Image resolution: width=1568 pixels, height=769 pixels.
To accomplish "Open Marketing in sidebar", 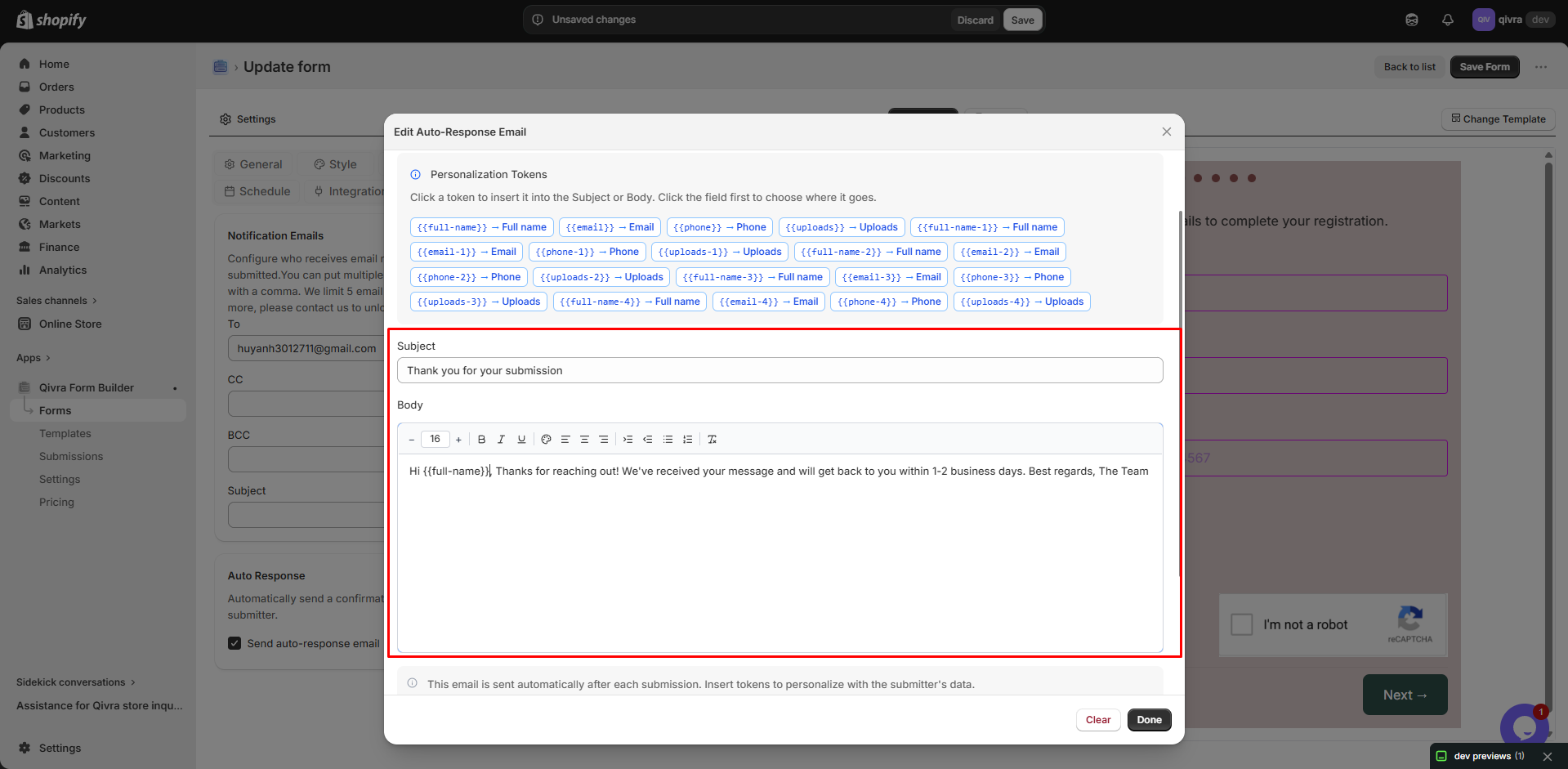I will [65, 155].
